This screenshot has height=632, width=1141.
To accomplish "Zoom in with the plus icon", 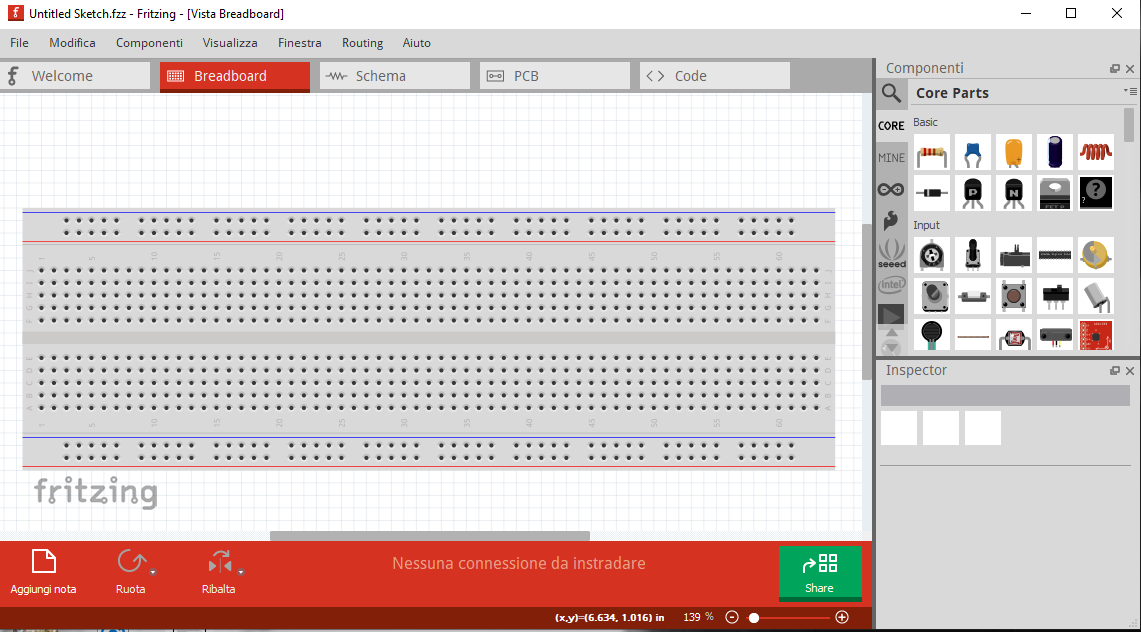I will click(842, 617).
